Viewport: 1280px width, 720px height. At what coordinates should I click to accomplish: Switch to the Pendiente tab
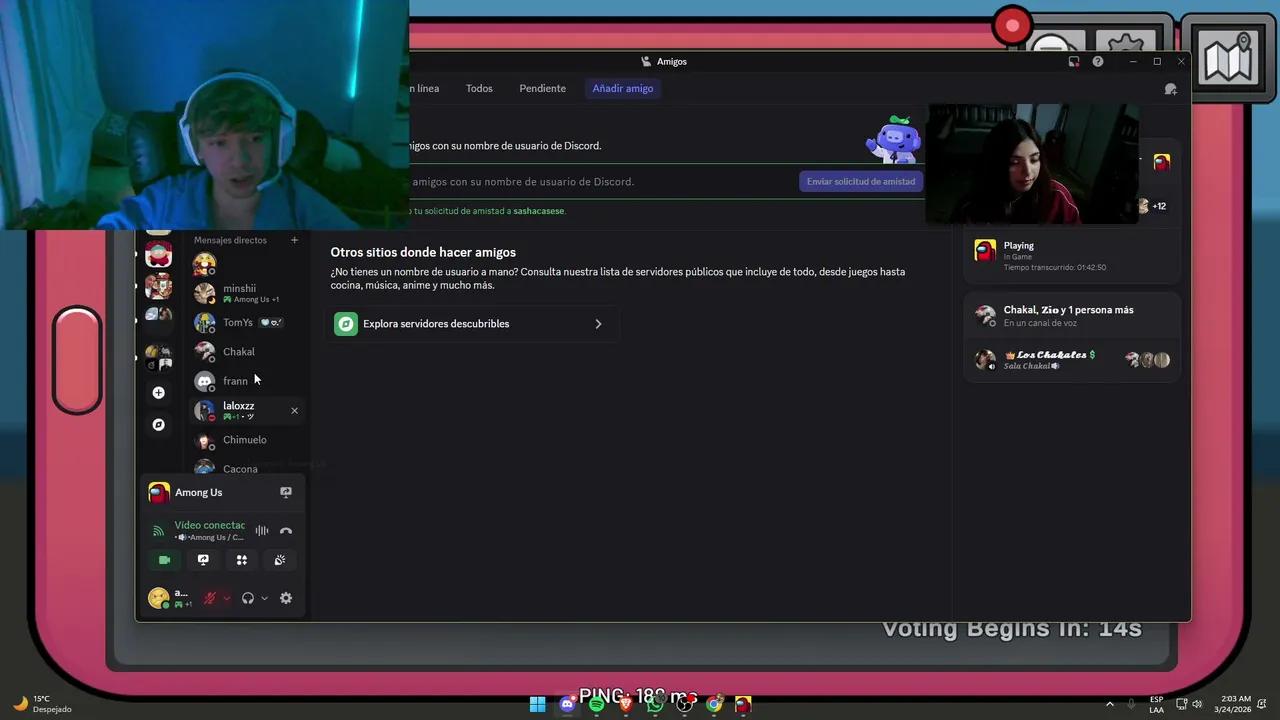pos(542,88)
